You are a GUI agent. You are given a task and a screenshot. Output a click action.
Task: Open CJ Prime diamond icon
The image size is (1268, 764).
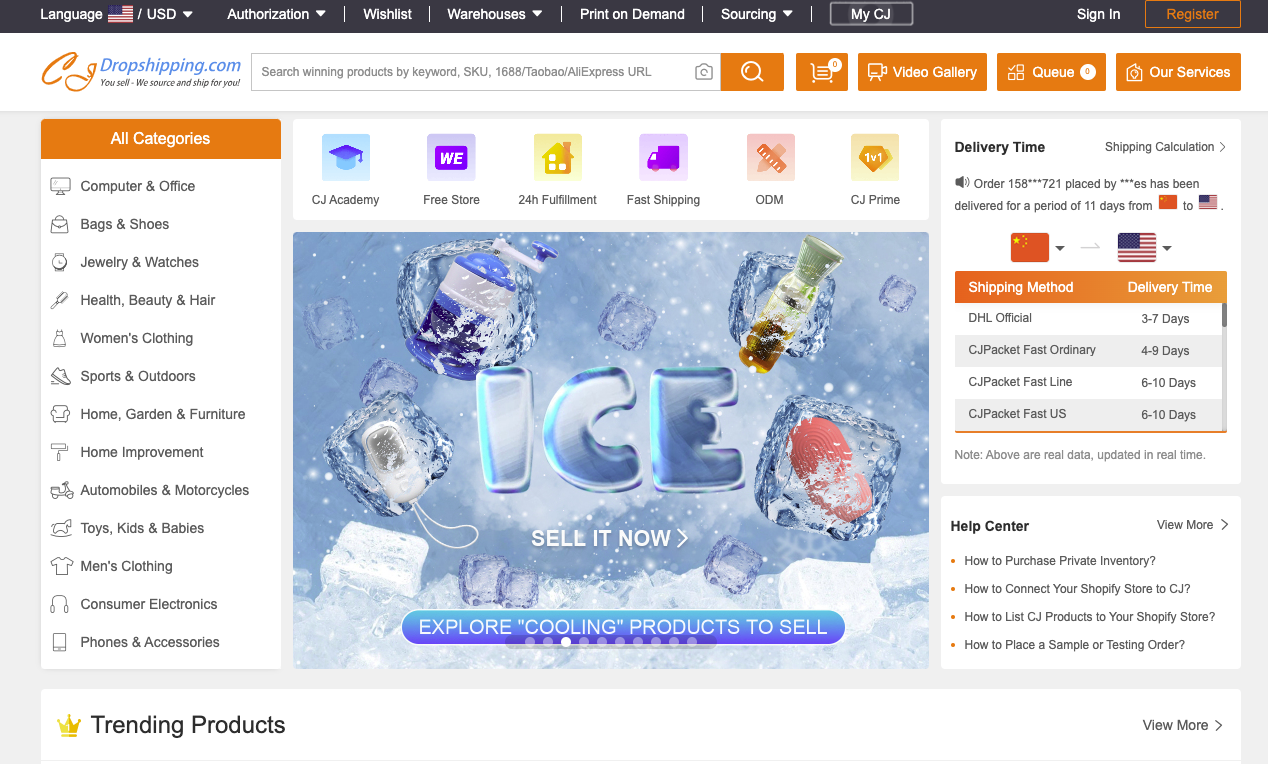coord(875,158)
